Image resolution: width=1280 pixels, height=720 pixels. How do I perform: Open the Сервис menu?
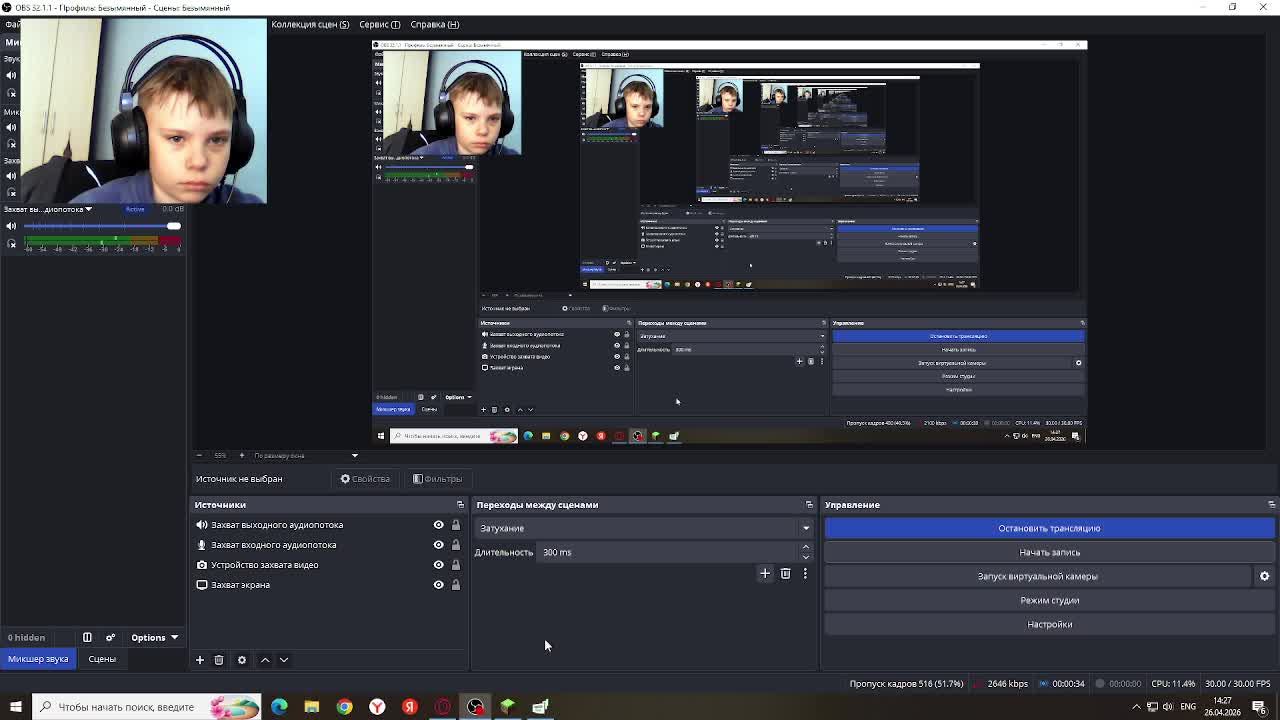click(x=380, y=24)
